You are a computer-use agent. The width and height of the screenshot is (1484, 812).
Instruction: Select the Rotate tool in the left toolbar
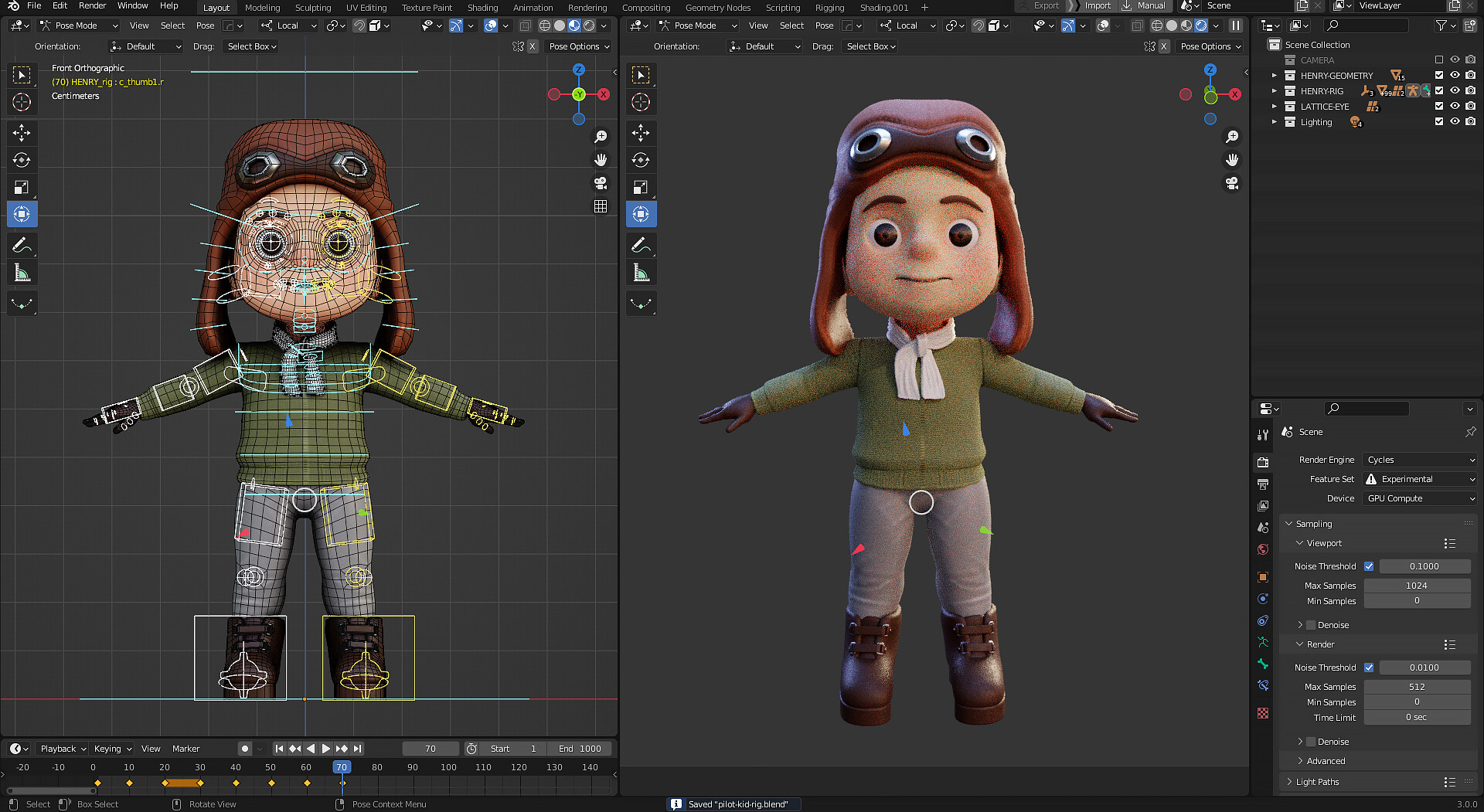pyautogui.click(x=22, y=160)
